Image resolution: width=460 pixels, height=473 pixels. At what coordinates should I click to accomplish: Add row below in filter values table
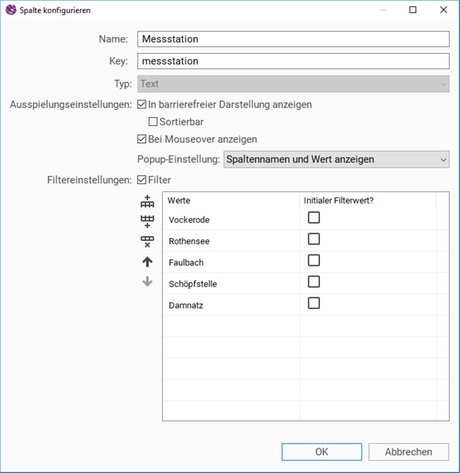pos(147,221)
